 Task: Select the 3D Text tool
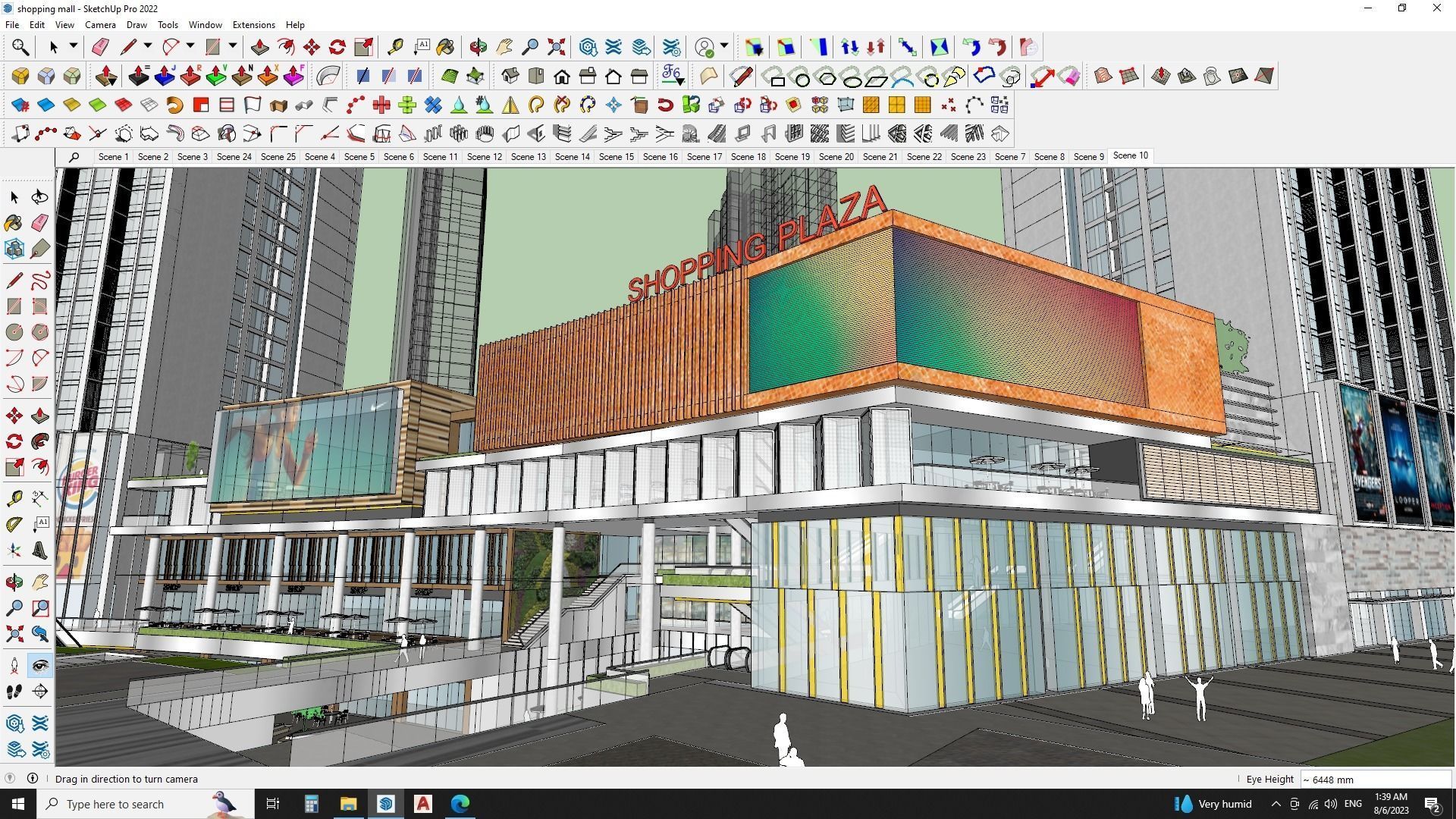pyautogui.click(x=39, y=551)
